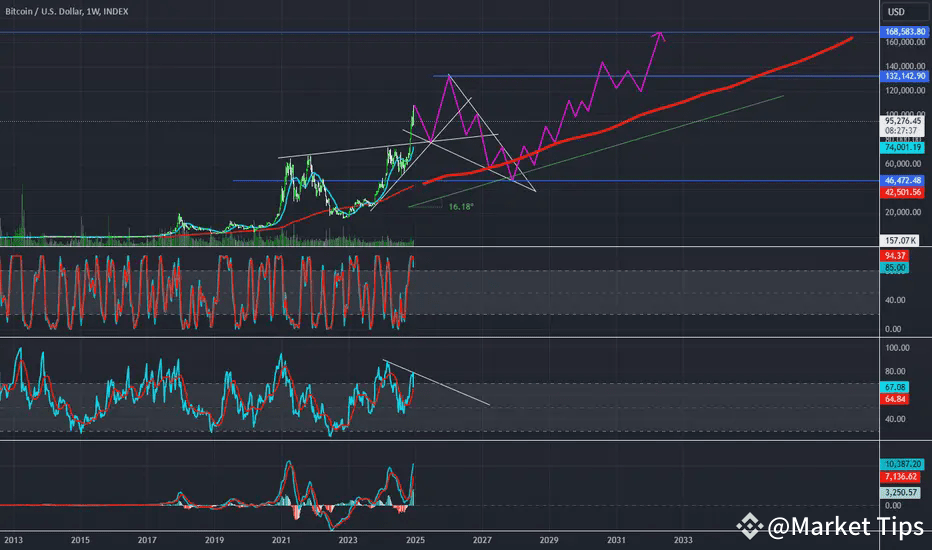This screenshot has height=550, width=932.
Task: Click the 74,001.19 cyan price label
Action: (902, 147)
